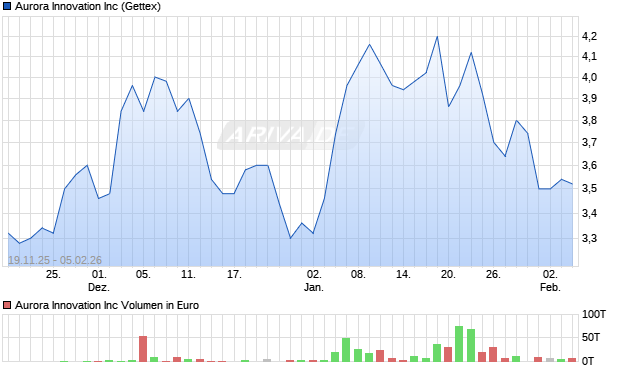Select the title 'Aurora Innovation Inc (Gettex)'
The width and height of the screenshot is (620, 371).
tap(88, 6)
